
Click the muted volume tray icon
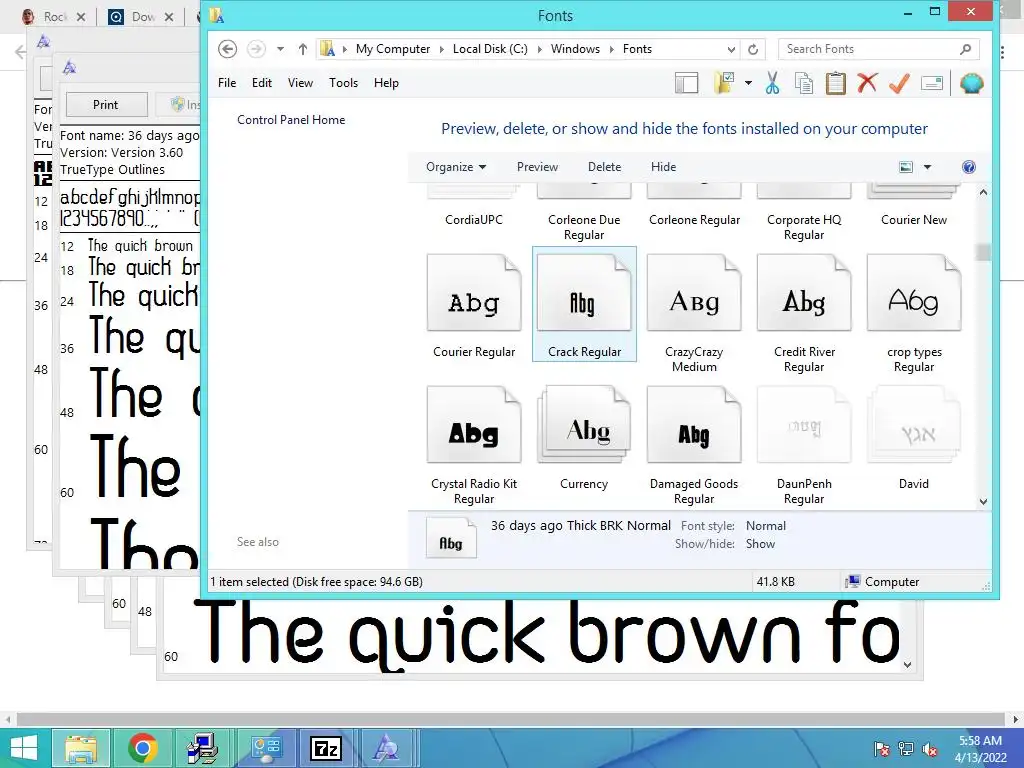point(930,749)
